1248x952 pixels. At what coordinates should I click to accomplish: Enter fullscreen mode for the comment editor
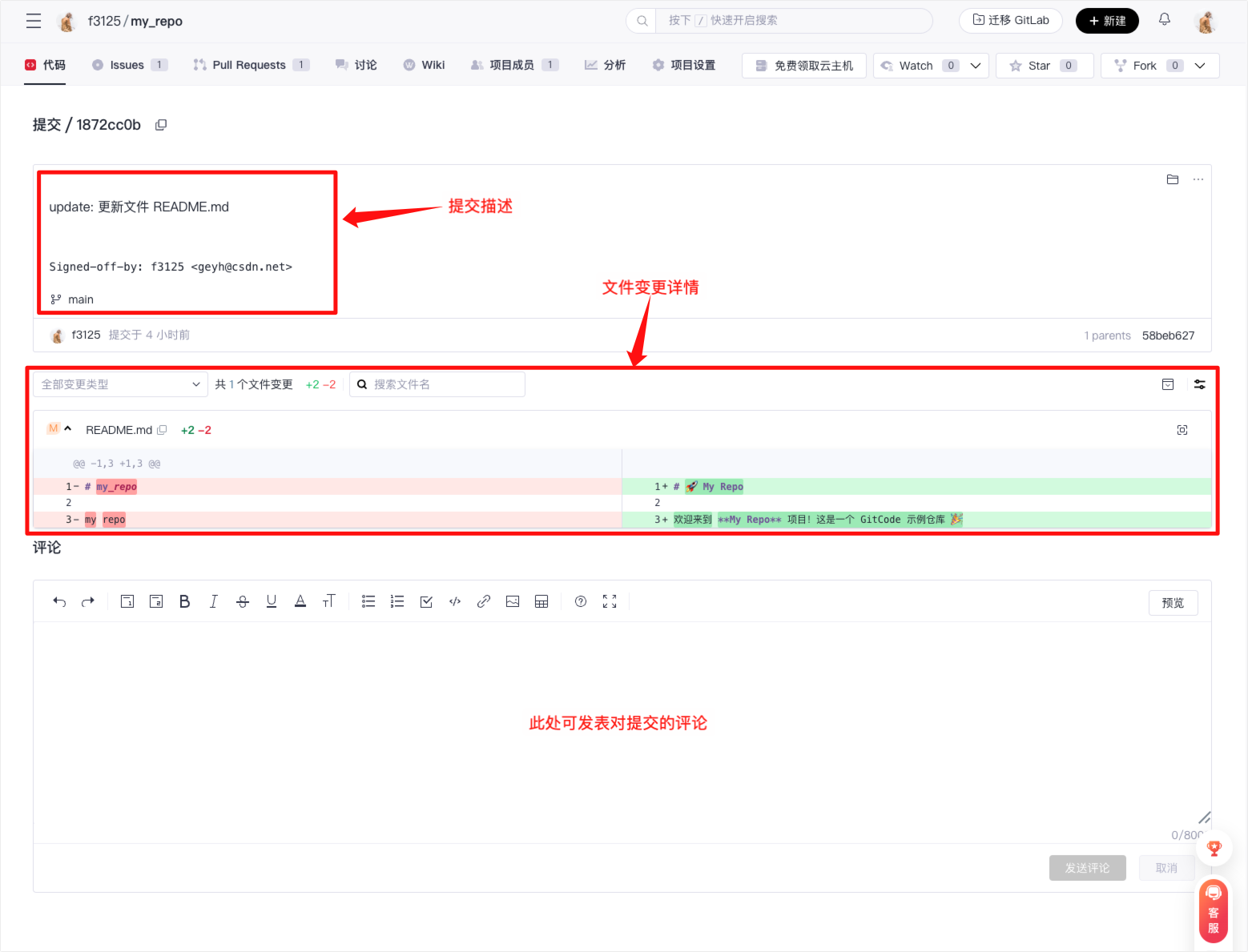610,602
